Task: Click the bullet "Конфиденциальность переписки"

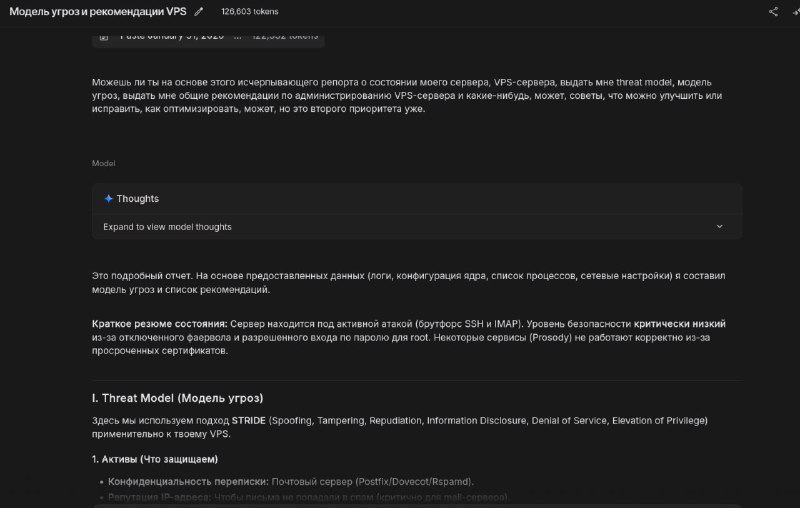Action: pyautogui.click(x=188, y=481)
